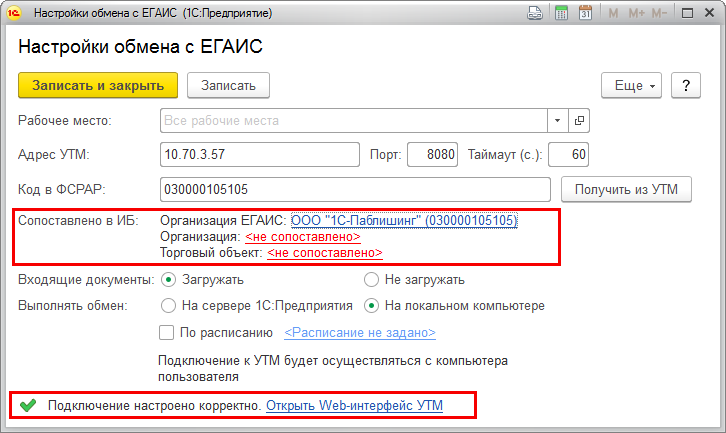Maximize the settings window

tap(688, 13)
